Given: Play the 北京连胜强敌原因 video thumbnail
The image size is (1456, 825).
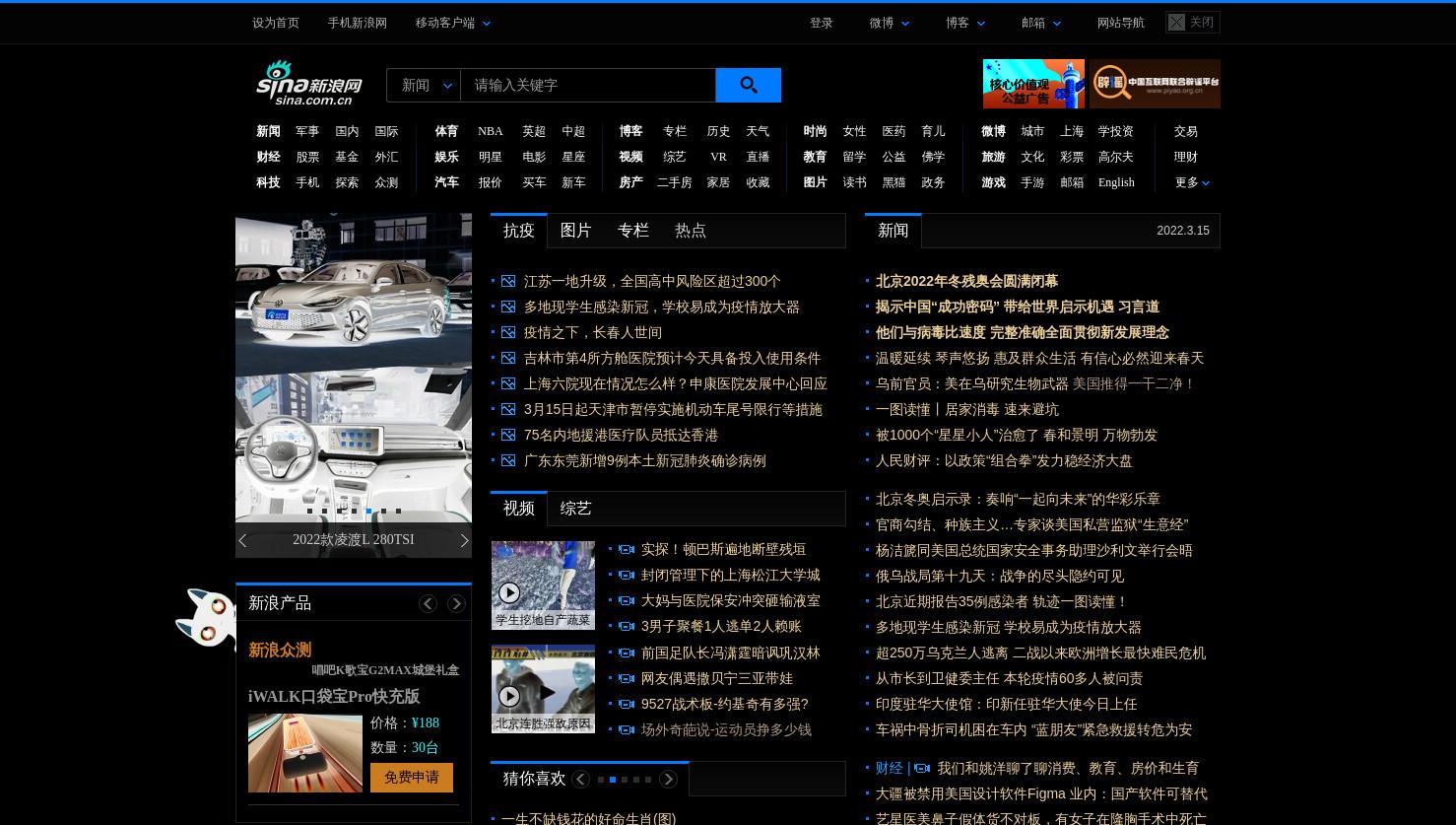Looking at the screenshot, I should click(x=543, y=689).
